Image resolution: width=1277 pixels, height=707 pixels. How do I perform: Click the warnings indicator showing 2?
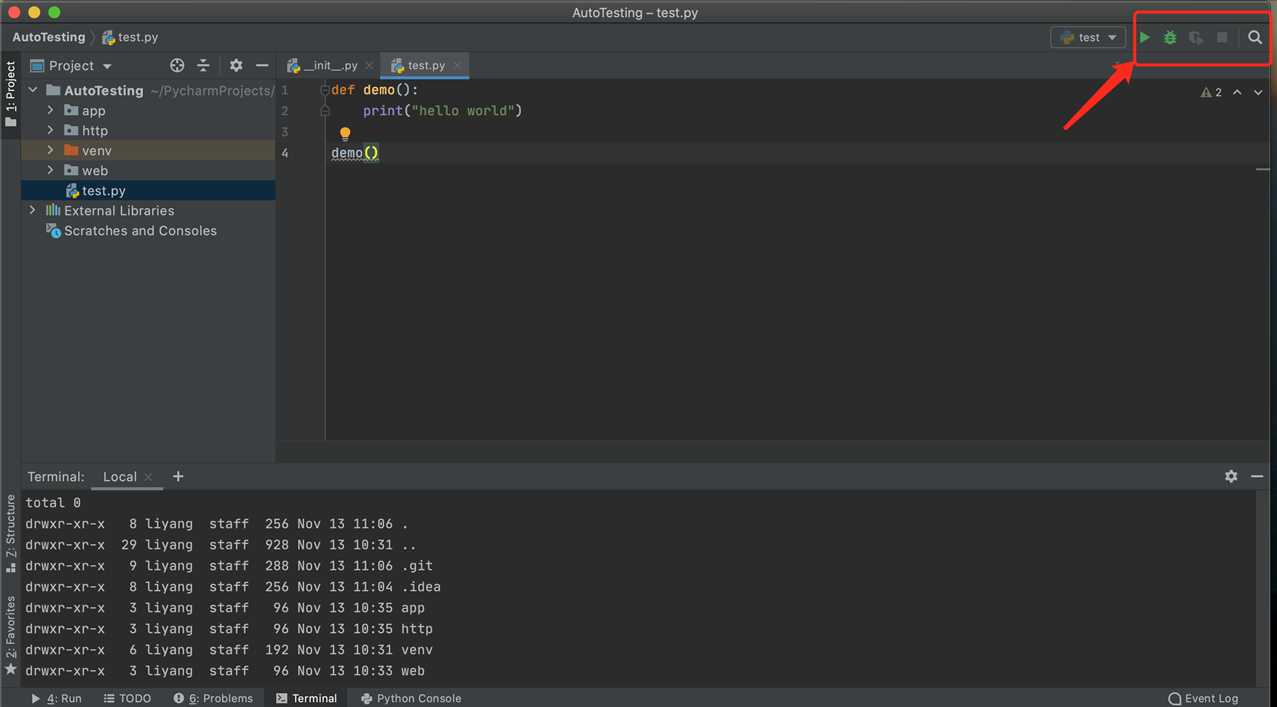(x=1211, y=92)
